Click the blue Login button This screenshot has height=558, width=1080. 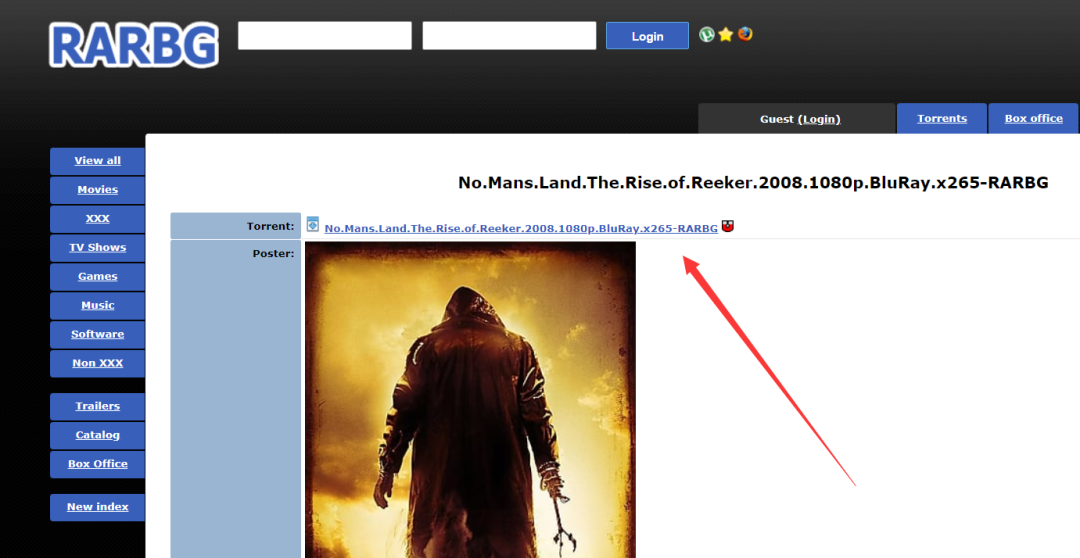coord(647,36)
